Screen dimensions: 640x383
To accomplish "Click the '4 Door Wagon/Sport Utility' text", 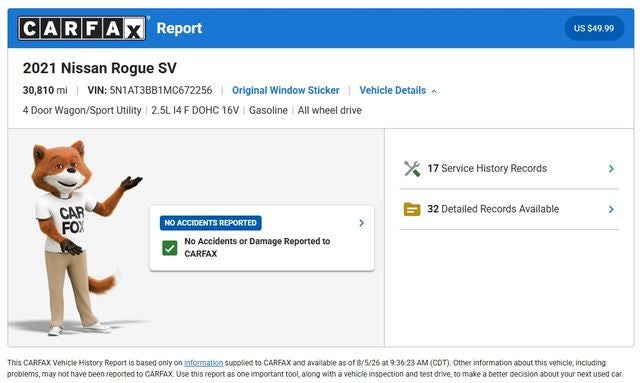I will pyautogui.click(x=82, y=110).
